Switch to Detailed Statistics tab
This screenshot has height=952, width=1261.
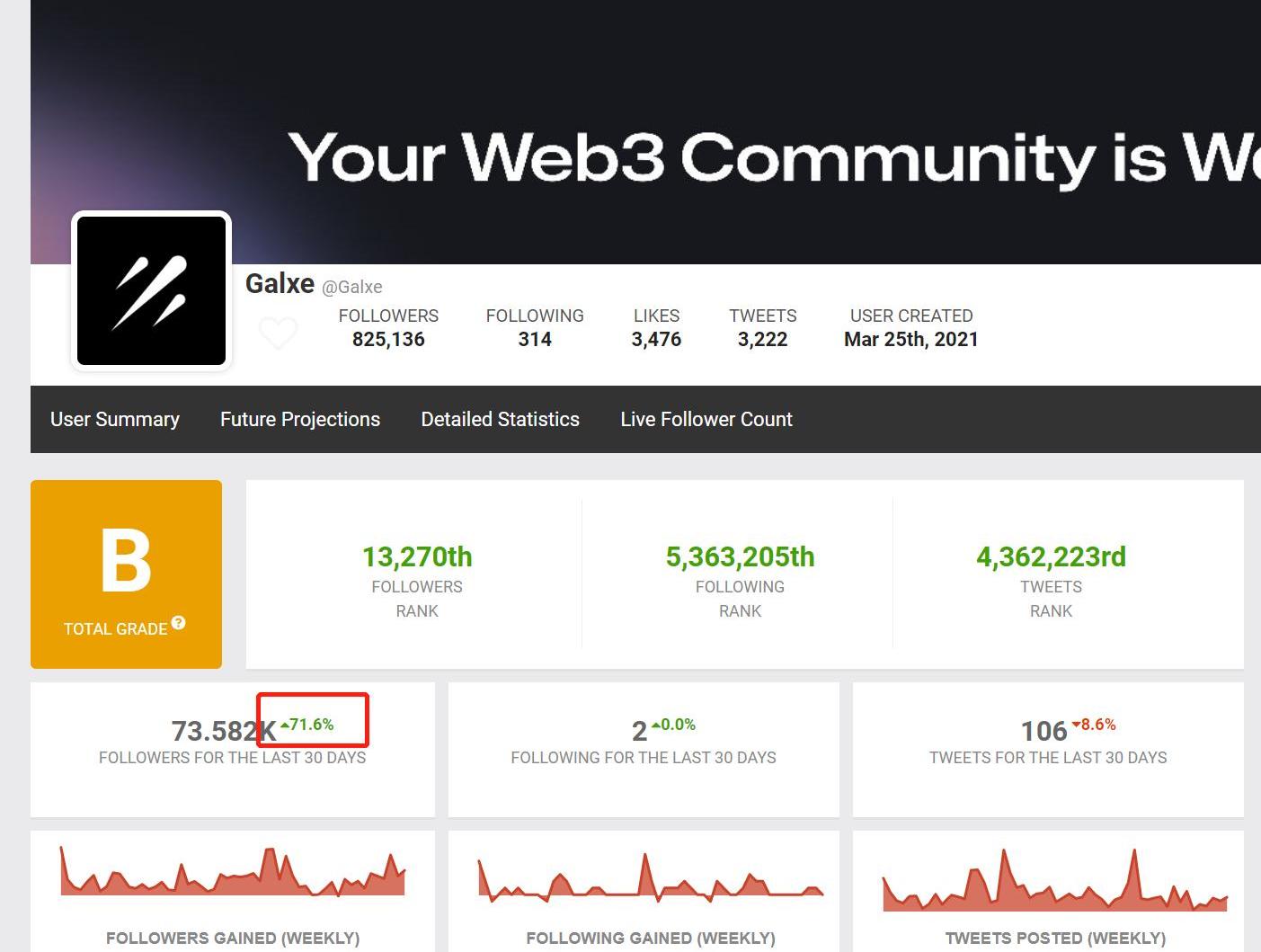click(x=501, y=419)
